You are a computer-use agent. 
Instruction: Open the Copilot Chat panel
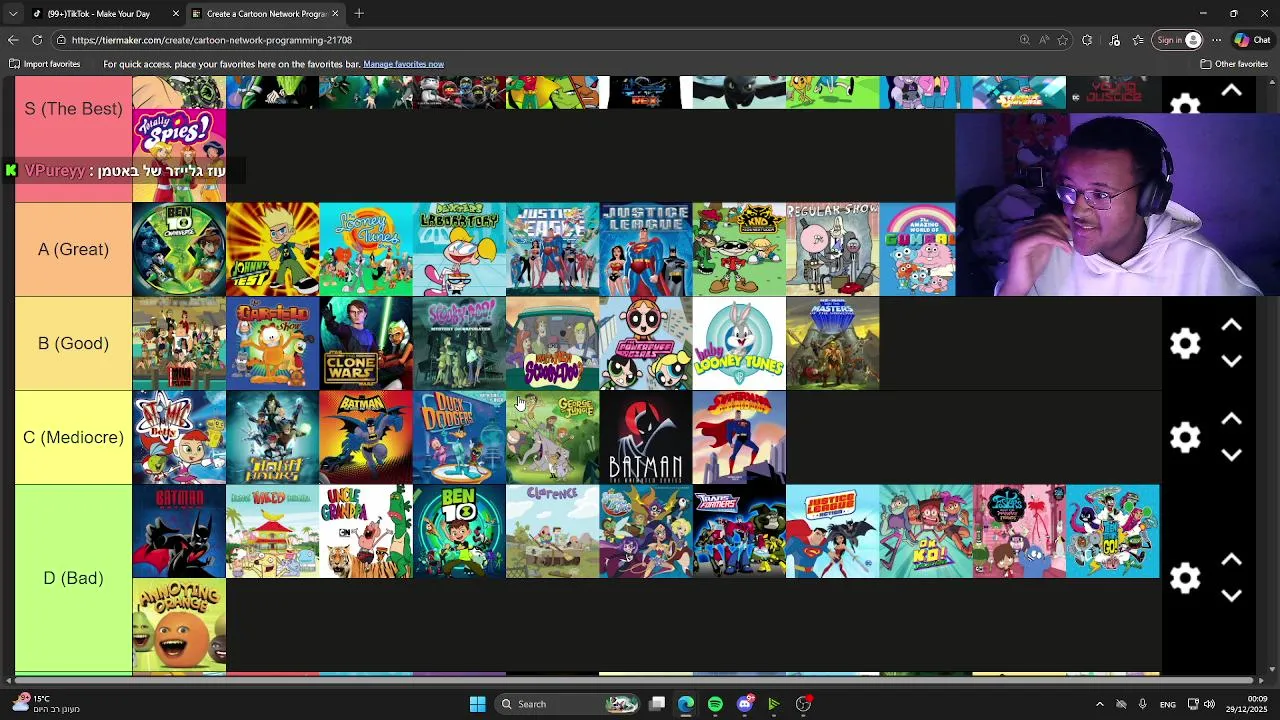(1252, 40)
